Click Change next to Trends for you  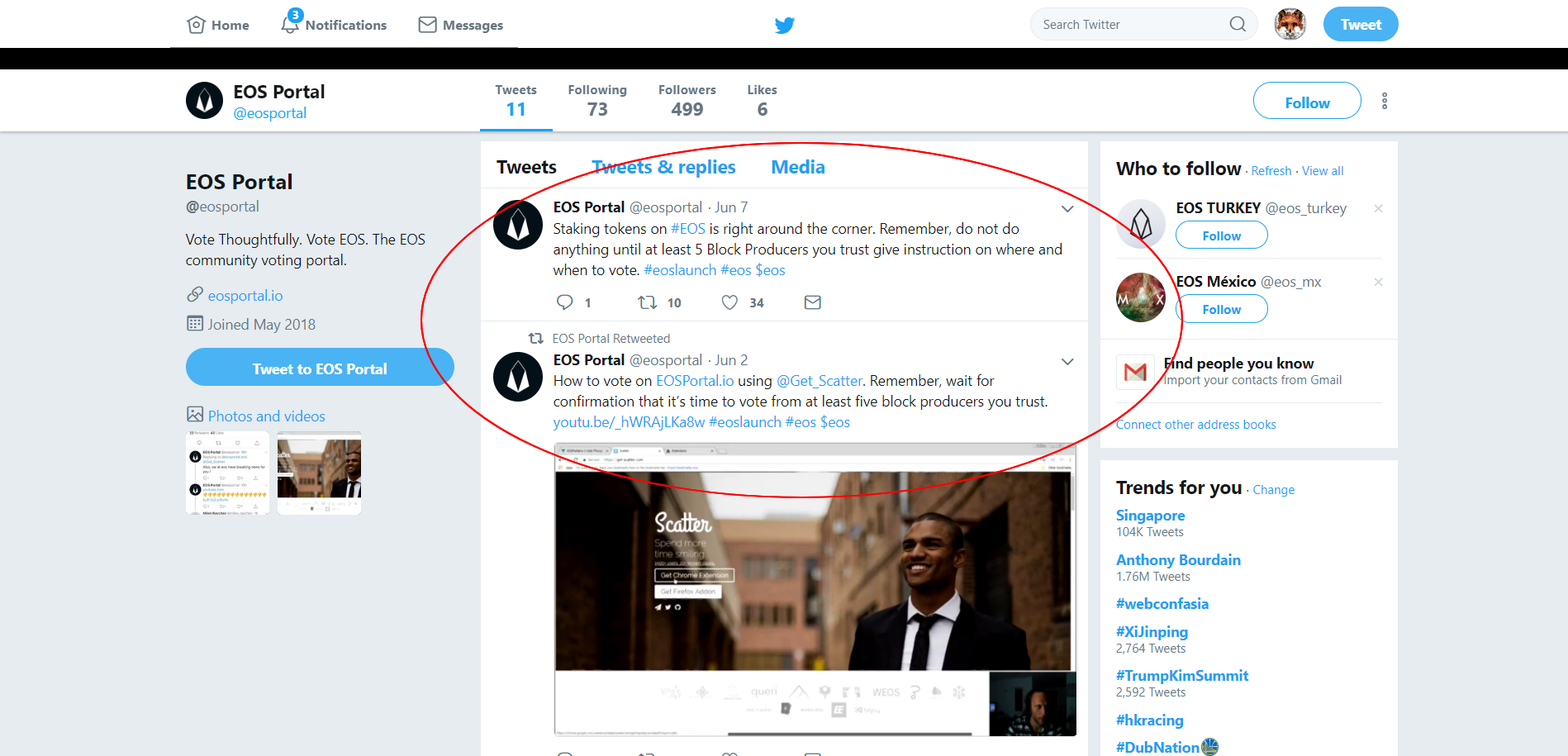[1273, 490]
